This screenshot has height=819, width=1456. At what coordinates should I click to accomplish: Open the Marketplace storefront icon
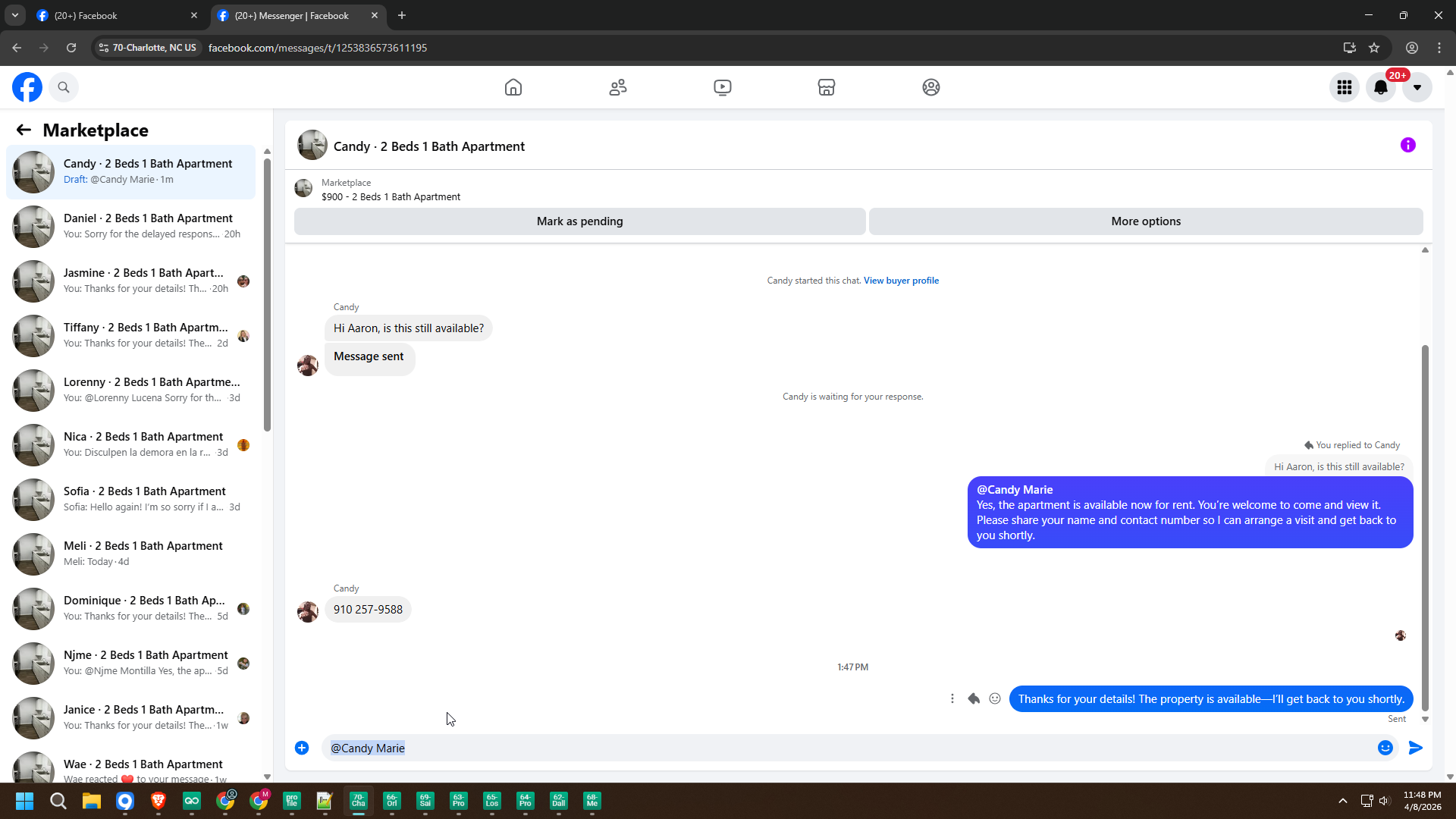click(827, 87)
